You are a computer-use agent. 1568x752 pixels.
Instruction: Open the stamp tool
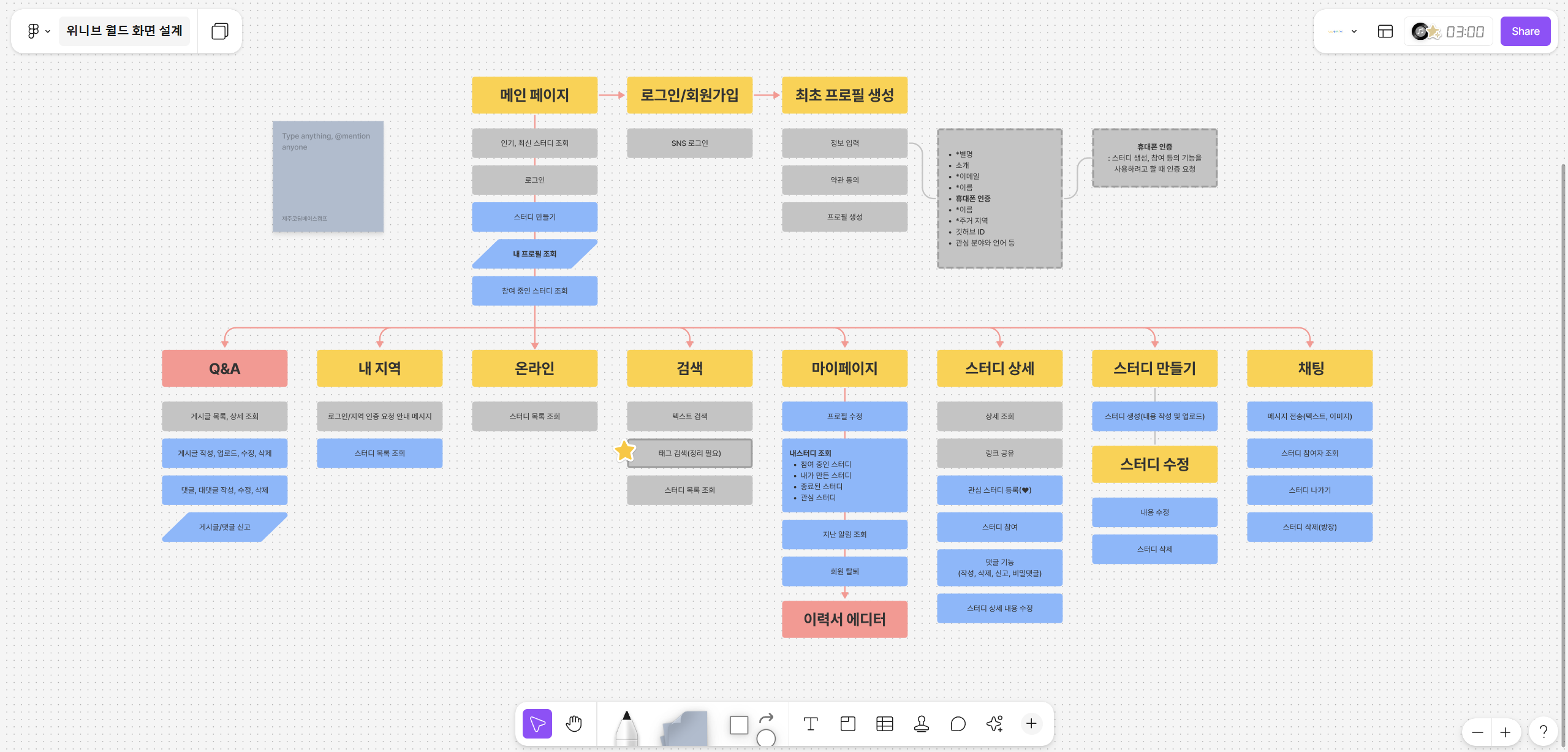click(x=921, y=724)
